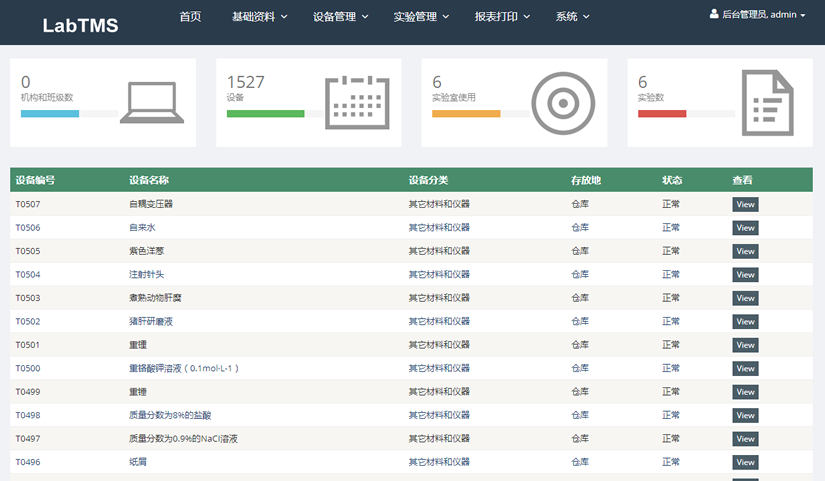Expand the 实验管理 menu
The image size is (825, 481).
click(x=421, y=17)
